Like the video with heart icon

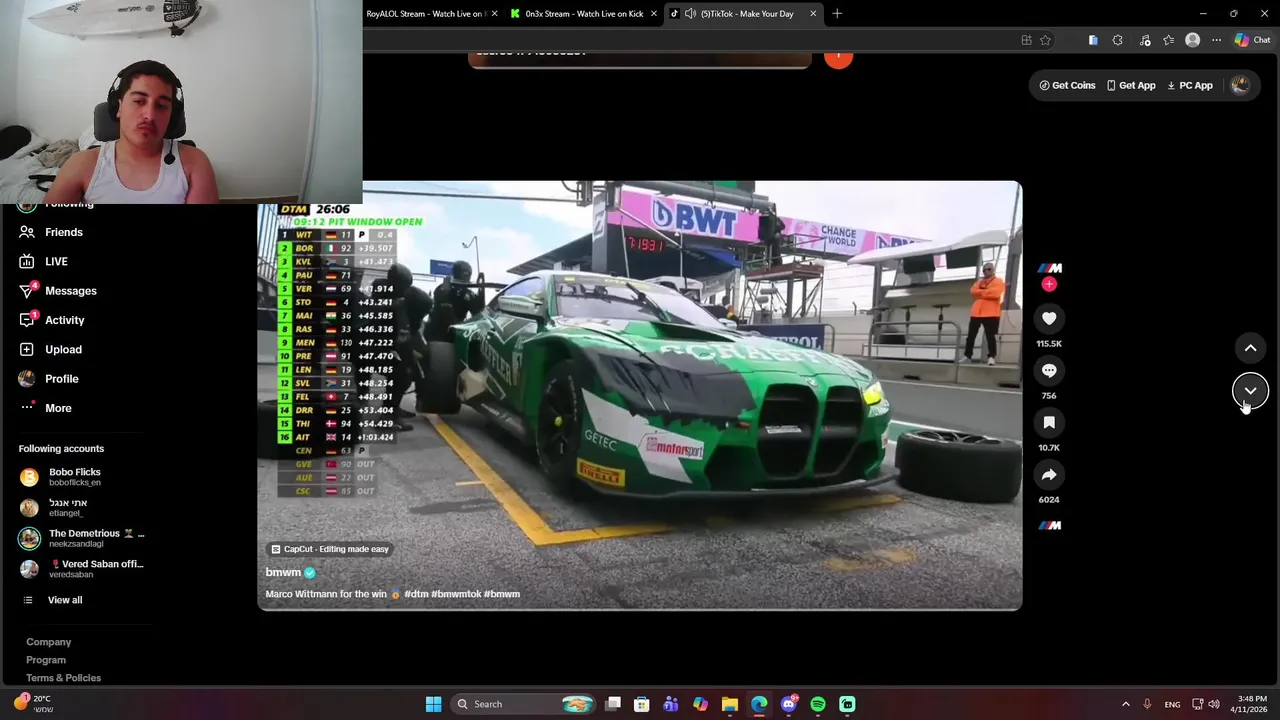[x=1049, y=319]
